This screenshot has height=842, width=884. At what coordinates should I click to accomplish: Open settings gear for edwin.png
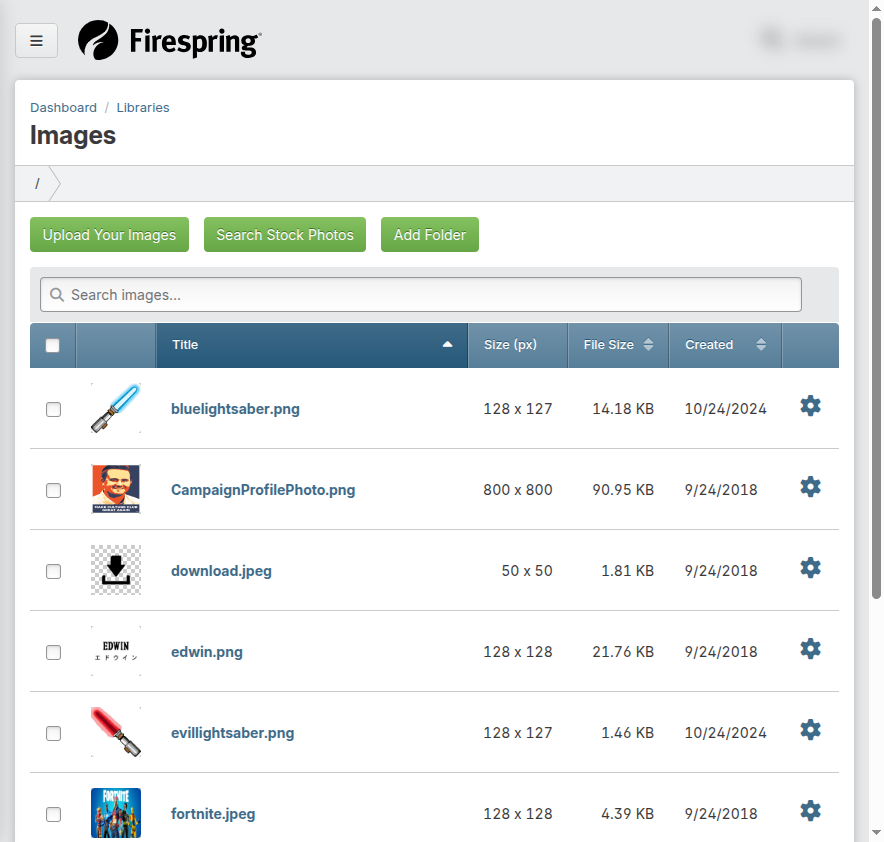click(x=810, y=649)
